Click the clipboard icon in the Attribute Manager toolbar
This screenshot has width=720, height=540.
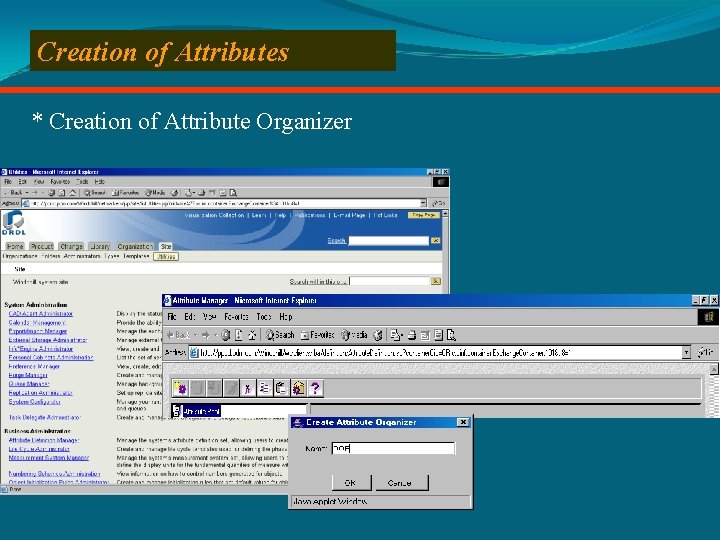click(x=281, y=388)
